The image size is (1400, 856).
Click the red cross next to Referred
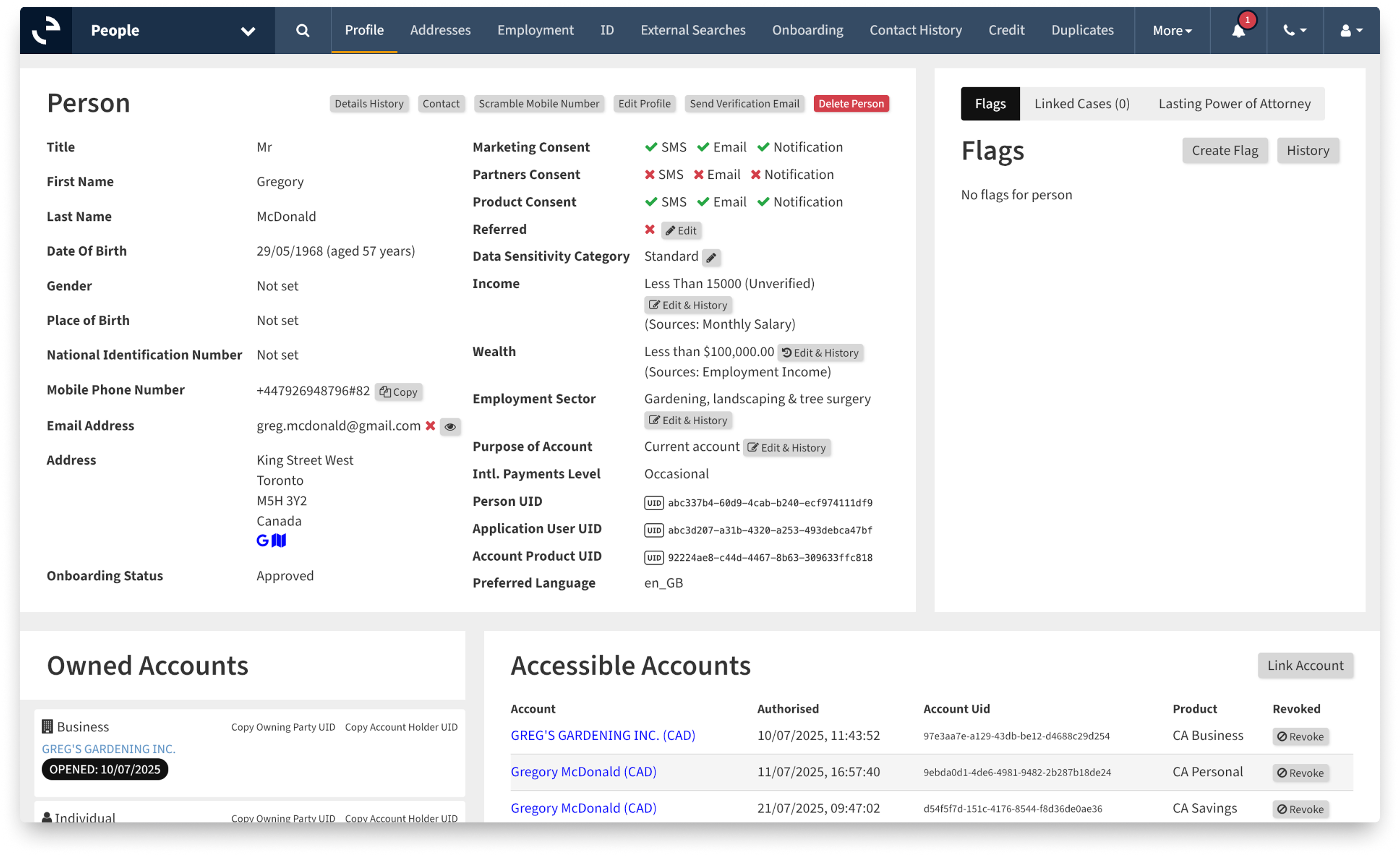click(x=650, y=230)
